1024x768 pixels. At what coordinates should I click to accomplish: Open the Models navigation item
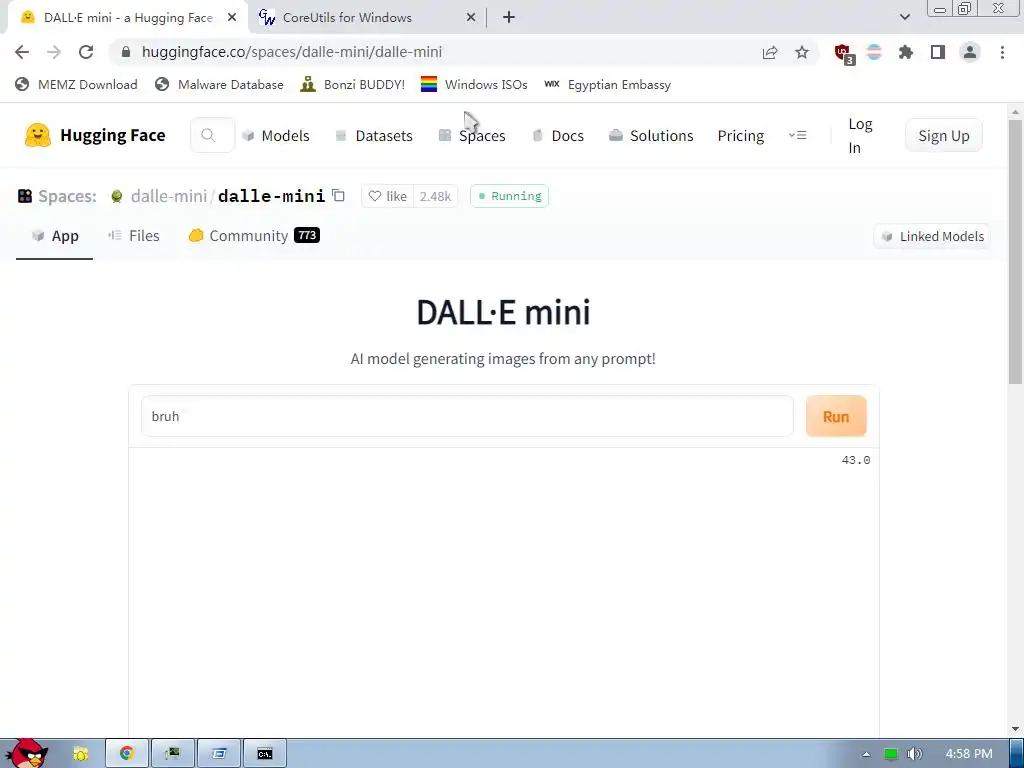point(276,136)
